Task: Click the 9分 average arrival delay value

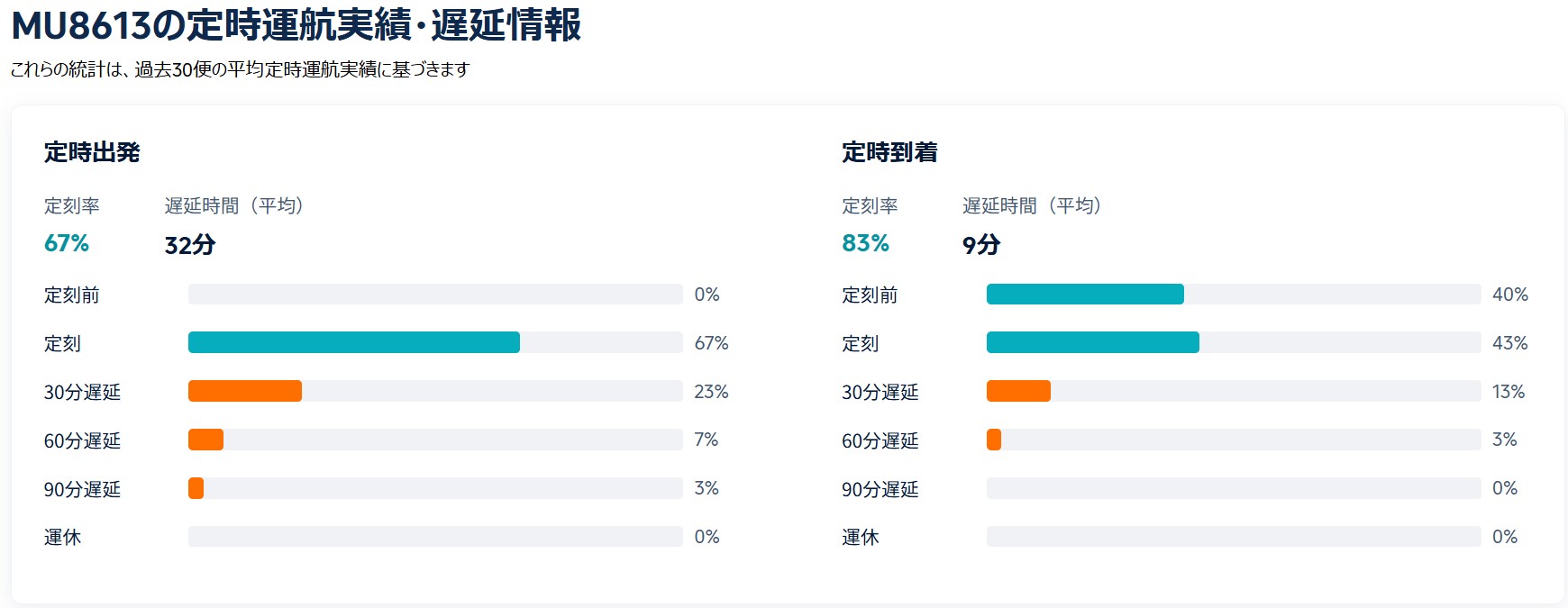Action: coord(981,244)
